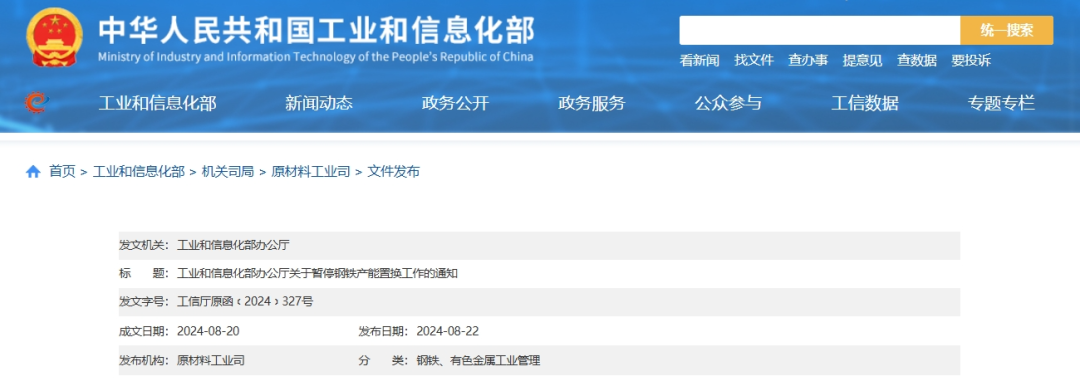The width and height of the screenshot is (1080, 391).
Task: Click 工业和信息化部 breadcrumb link
Action: coord(138,172)
